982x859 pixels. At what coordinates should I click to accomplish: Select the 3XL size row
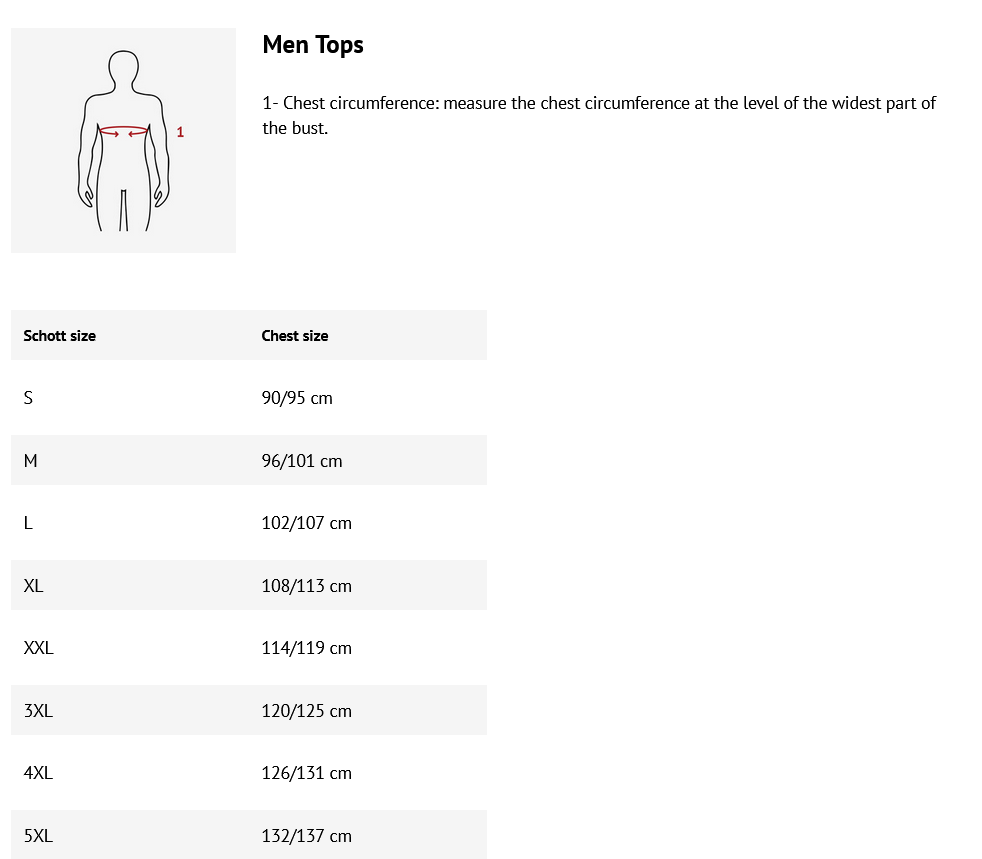pyautogui.click(x=249, y=711)
